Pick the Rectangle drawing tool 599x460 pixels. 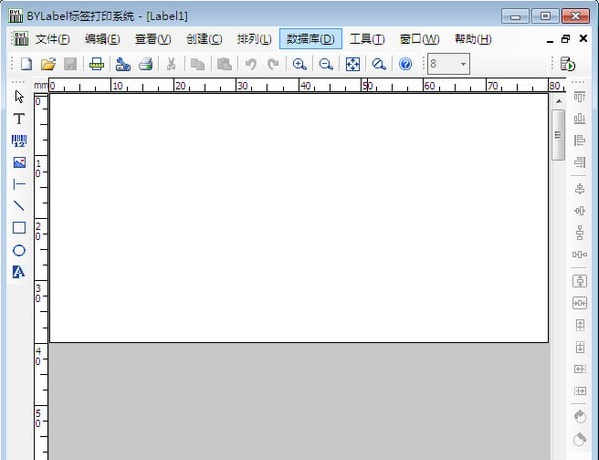(19, 228)
